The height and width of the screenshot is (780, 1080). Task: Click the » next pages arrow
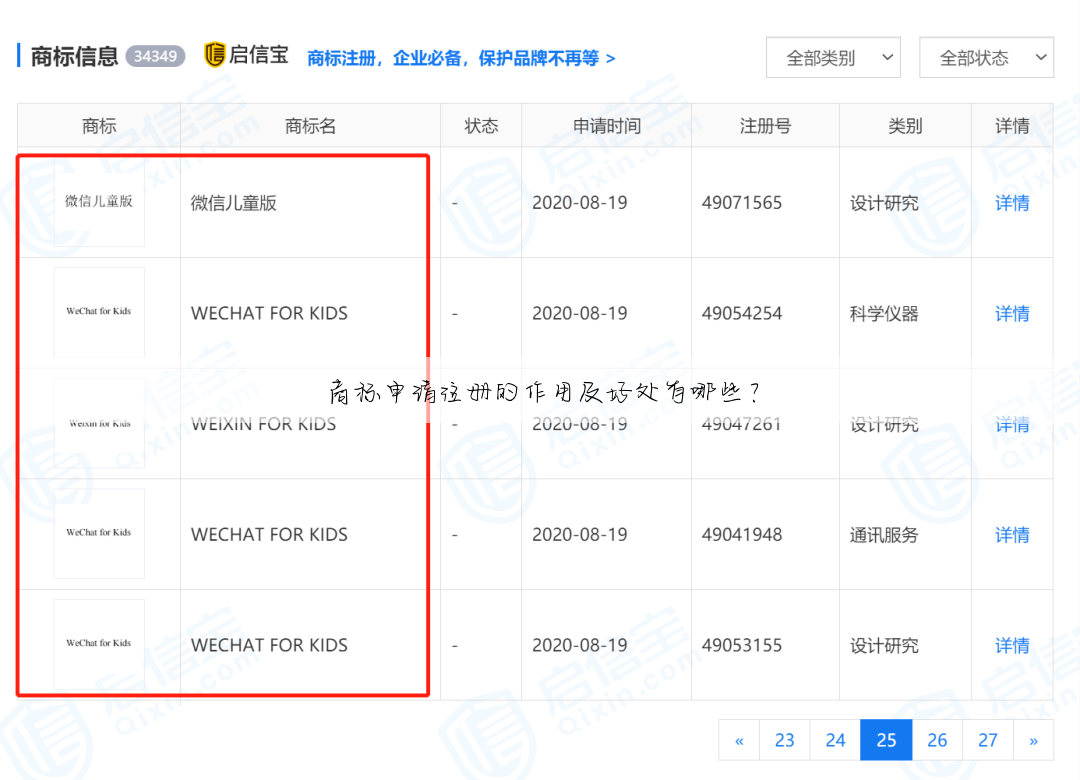click(x=1034, y=740)
